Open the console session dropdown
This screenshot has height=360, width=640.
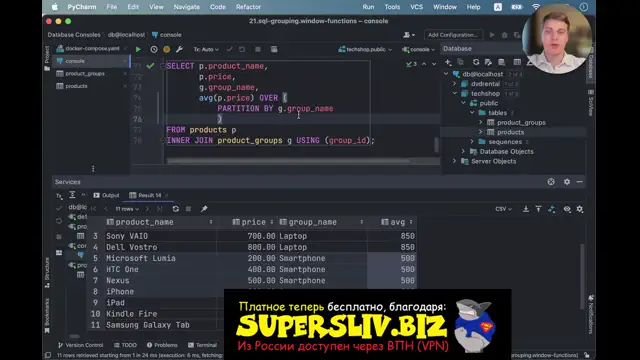(419, 49)
